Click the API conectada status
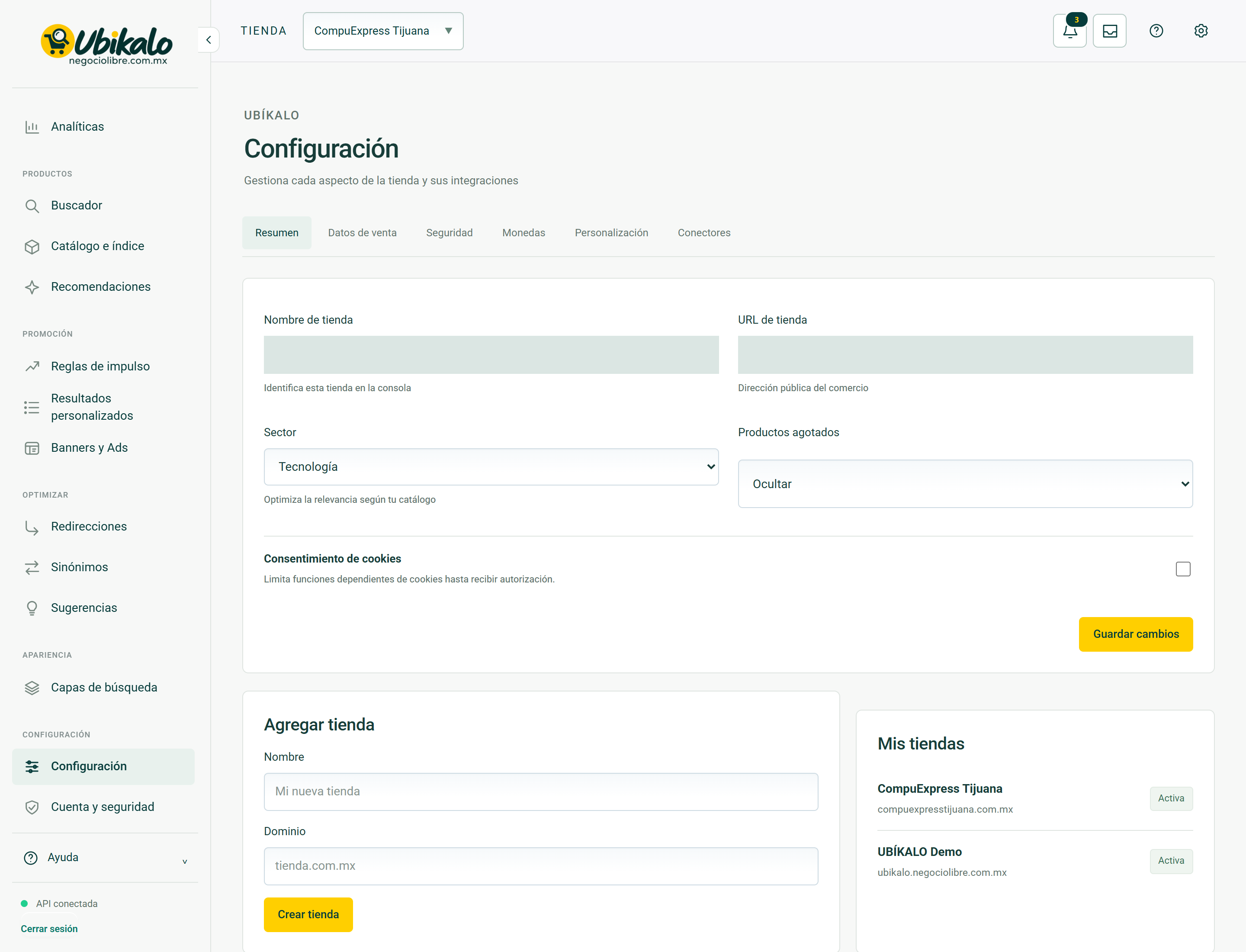The width and height of the screenshot is (1246, 952). [60, 904]
